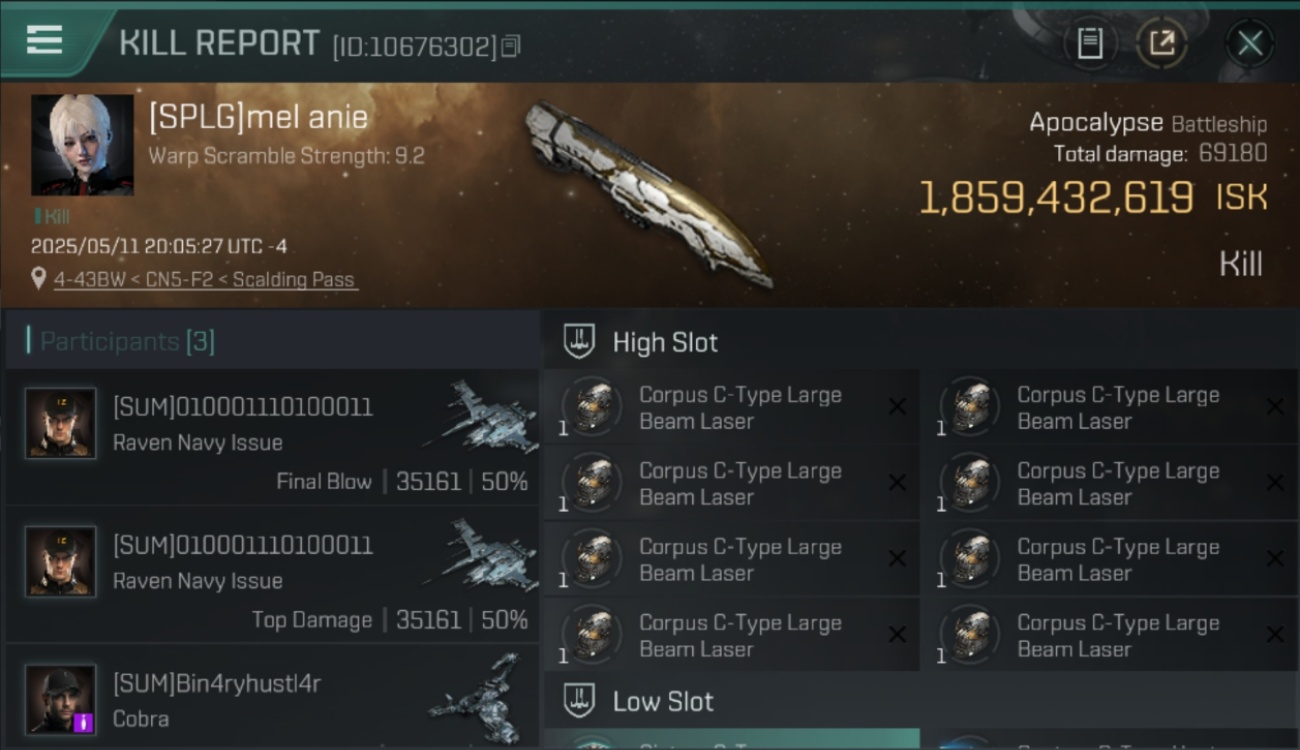Select participant entry with Top Damage

coord(272,576)
